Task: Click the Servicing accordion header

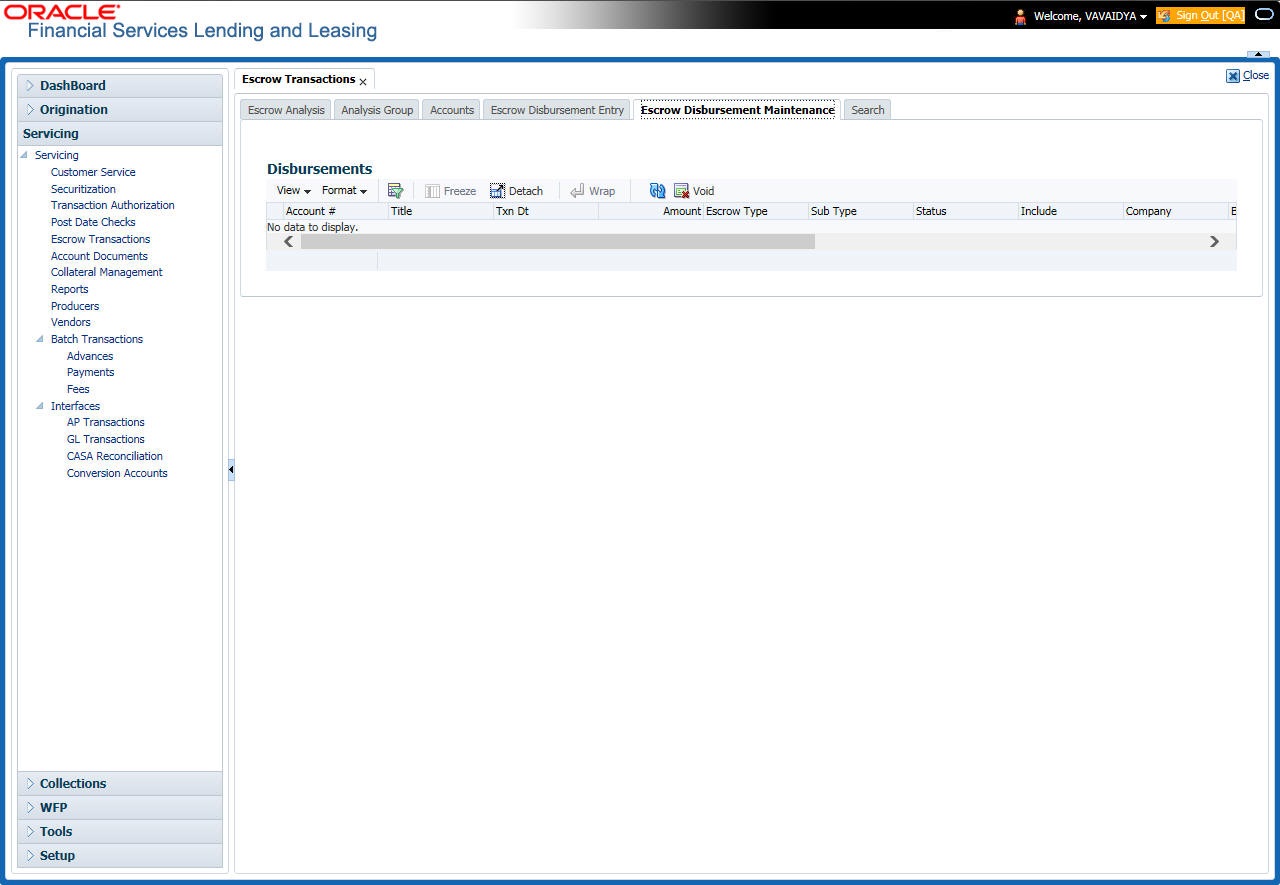Action: (x=120, y=134)
